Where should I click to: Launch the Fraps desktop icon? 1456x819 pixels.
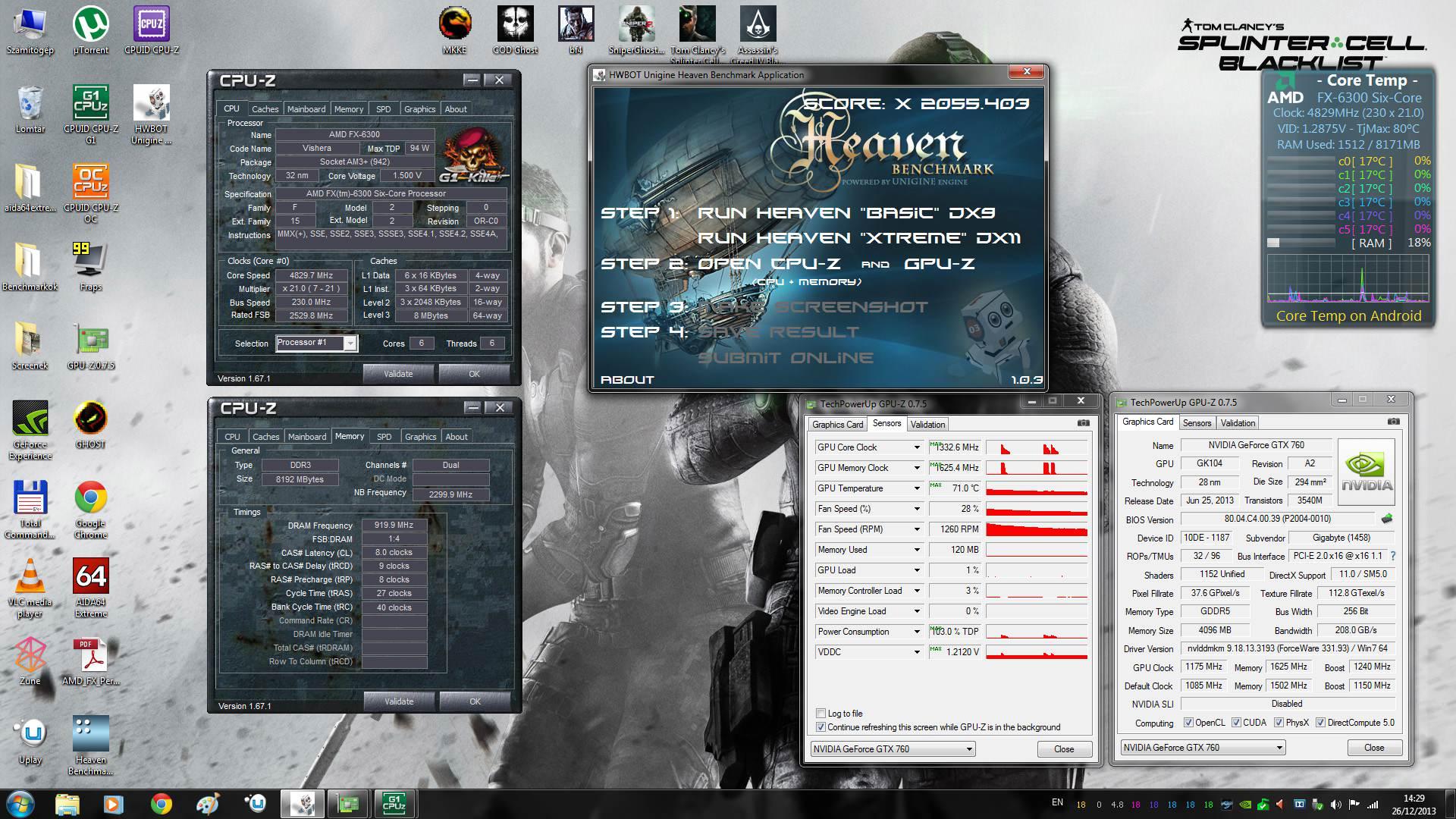(90, 266)
